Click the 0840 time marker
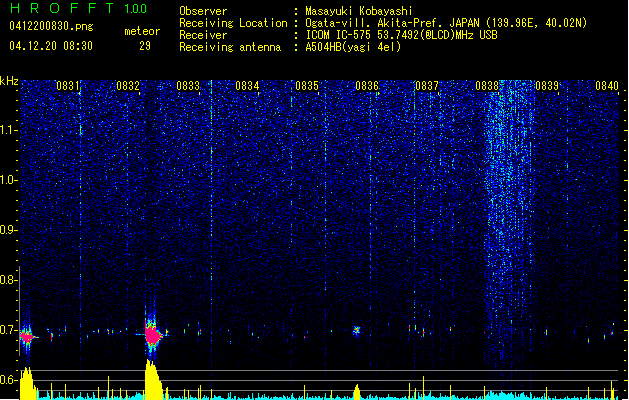The image size is (629, 400). click(x=607, y=86)
